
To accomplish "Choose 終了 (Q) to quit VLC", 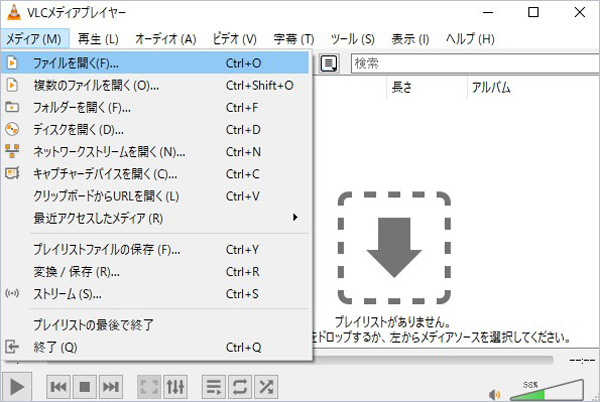I will (x=155, y=347).
